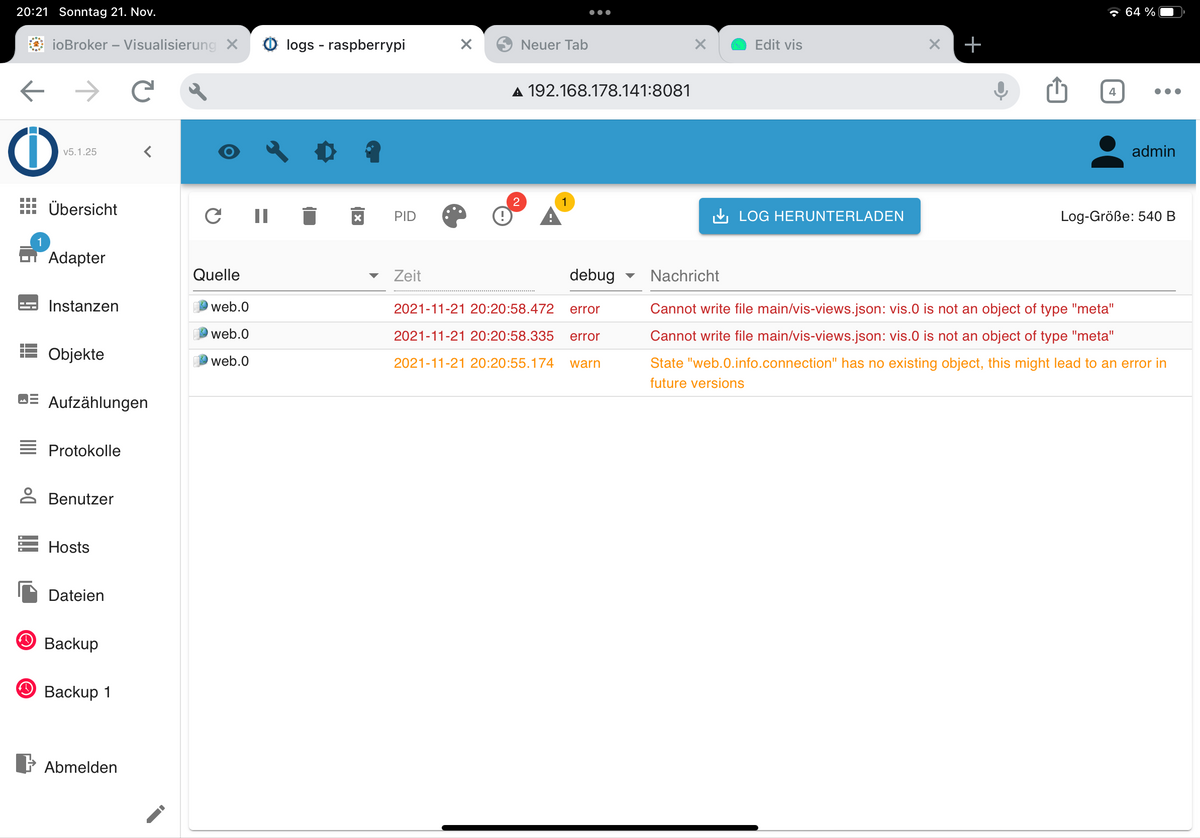Image resolution: width=1200 pixels, height=838 pixels.
Task: Click the microphone voice search icon
Action: [x=1000, y=92]
